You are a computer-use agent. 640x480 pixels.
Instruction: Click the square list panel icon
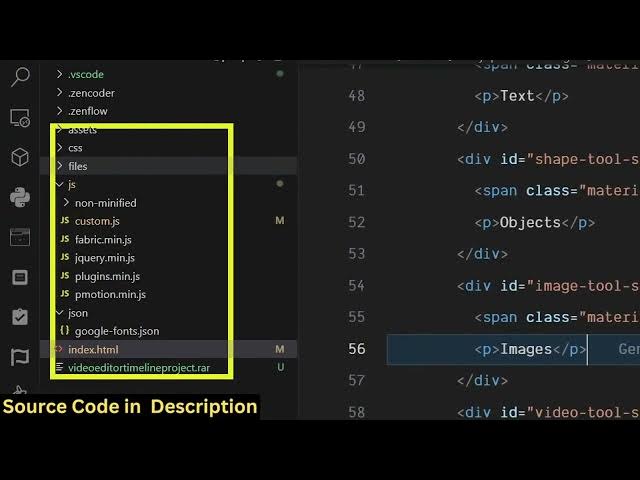pyautogui.click(x=20, y=278)
